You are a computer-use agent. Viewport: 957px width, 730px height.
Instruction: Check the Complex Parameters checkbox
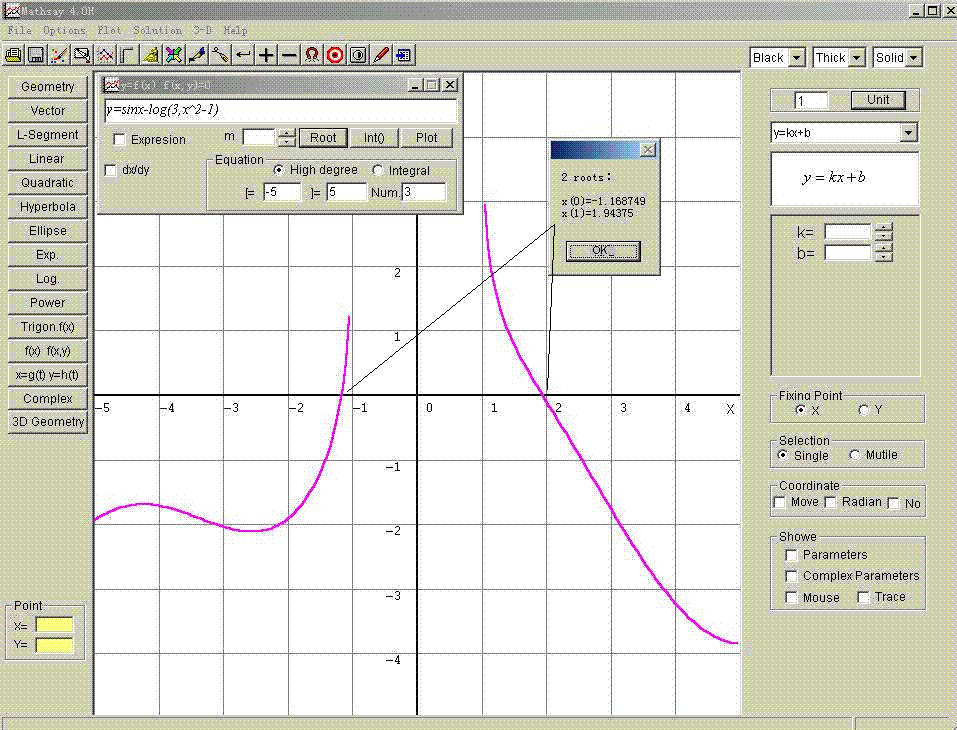click(792, 576)
